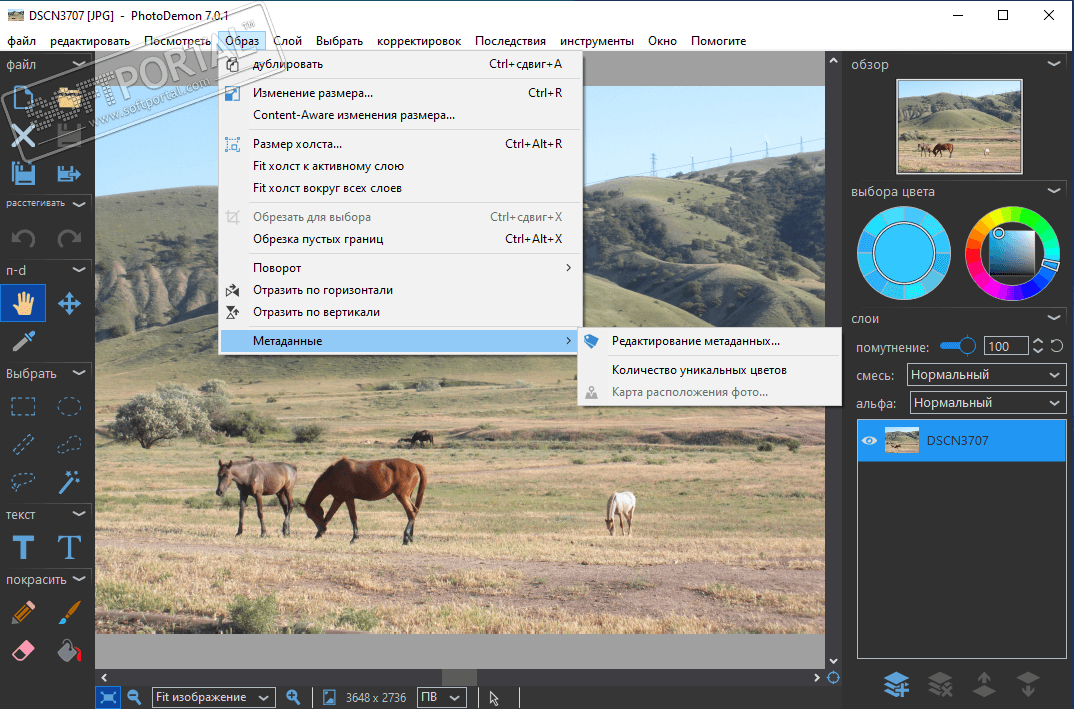Select the Move layer tool
This screenshot has width=1074, height=709.
point(68,303)
